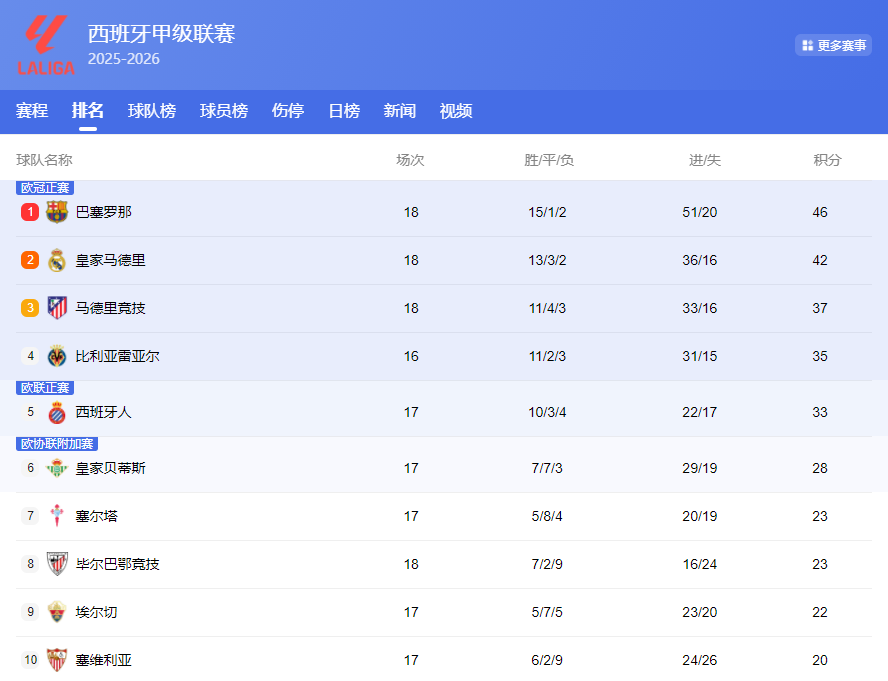Click the 积分 column header
Screen dimensions: 888x681
pyautogui.click(x=827, y=160)
